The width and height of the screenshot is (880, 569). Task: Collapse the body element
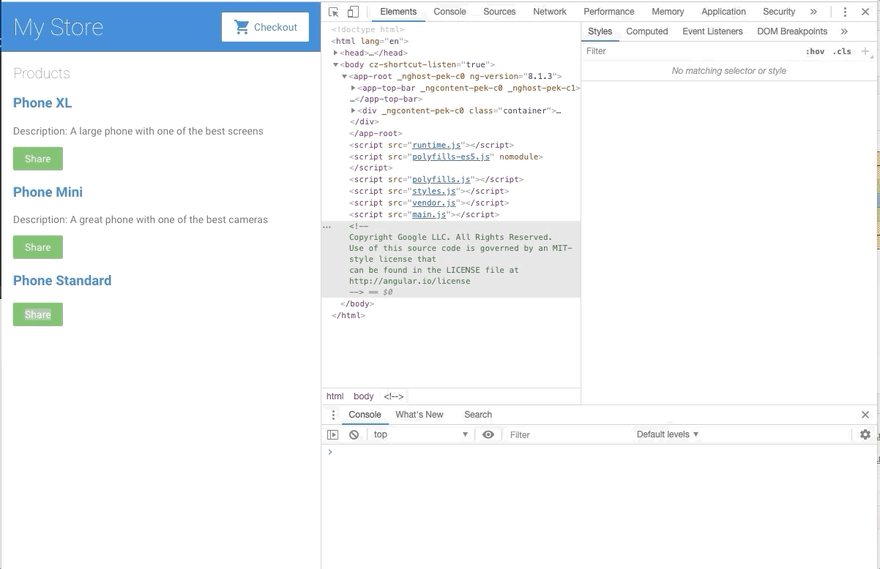click(336, 65)
